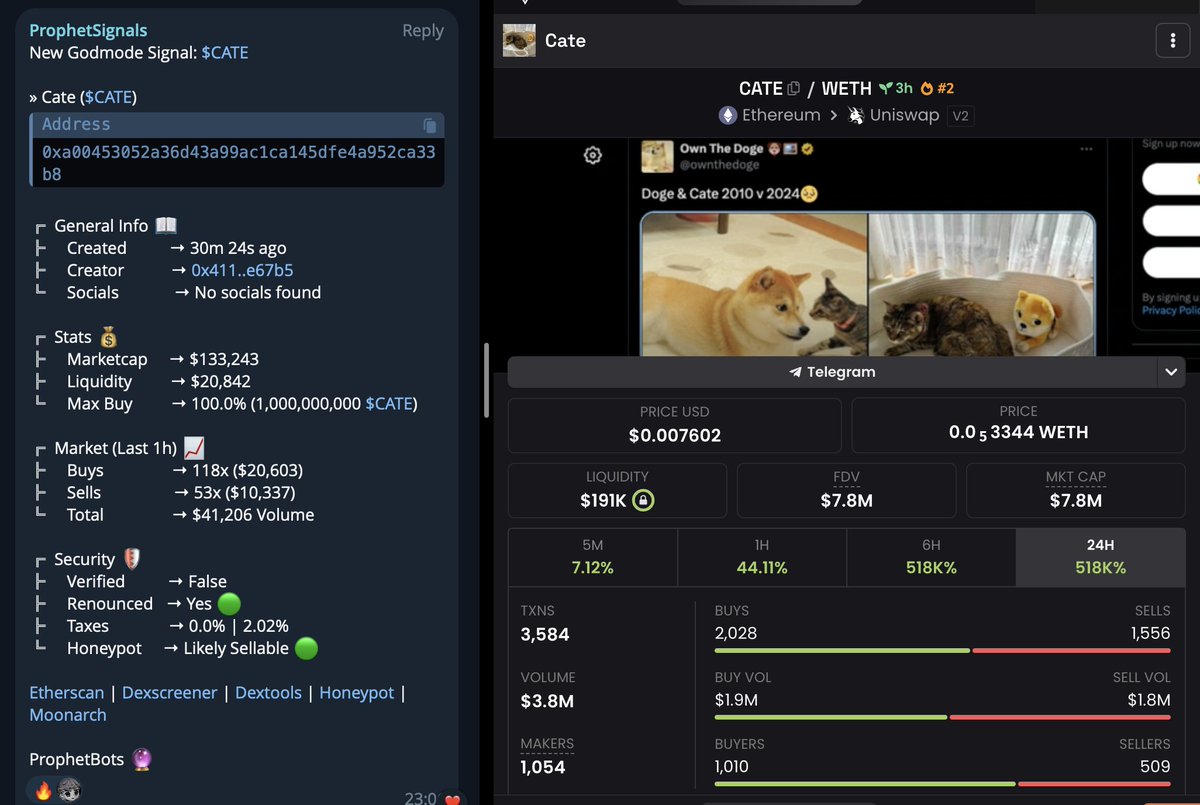Click the buys versus sells ratio bar
1200x805 pixels.
(x=942, y=651)
